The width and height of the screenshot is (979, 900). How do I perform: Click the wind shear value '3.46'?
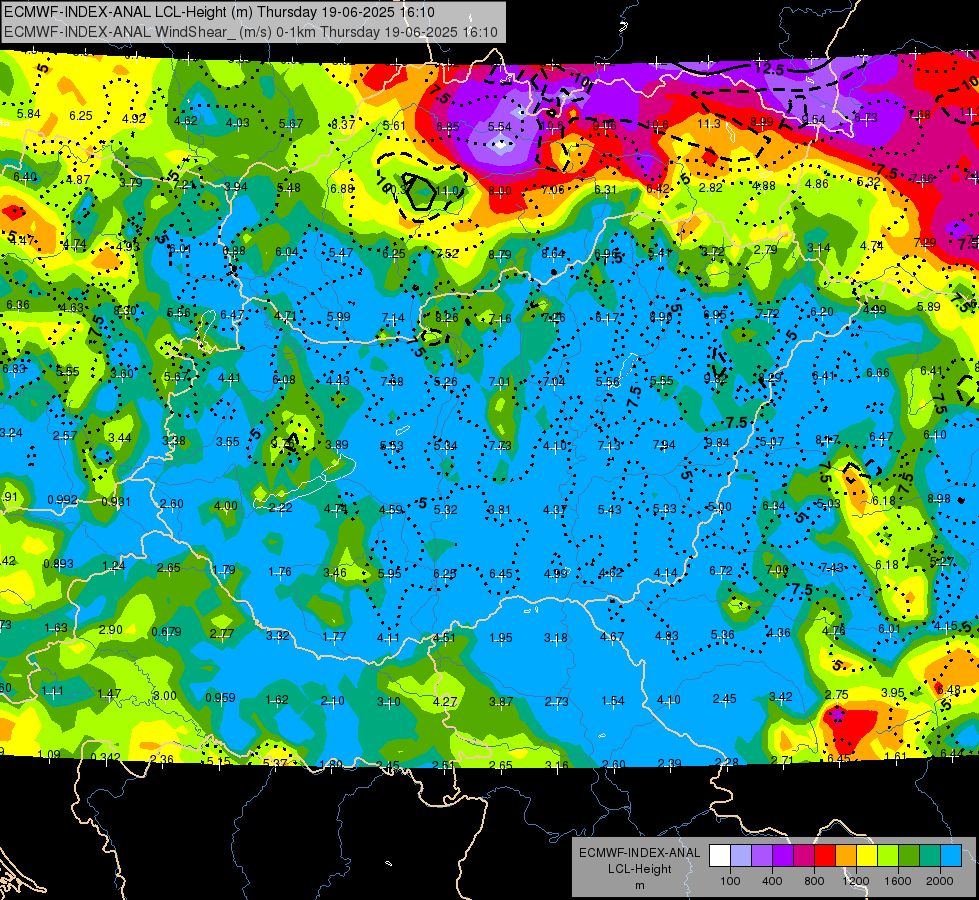coord(335,572)
